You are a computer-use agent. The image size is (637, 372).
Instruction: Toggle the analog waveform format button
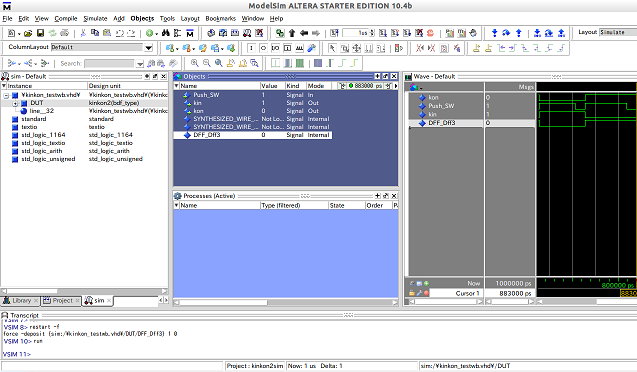point(299,48)
